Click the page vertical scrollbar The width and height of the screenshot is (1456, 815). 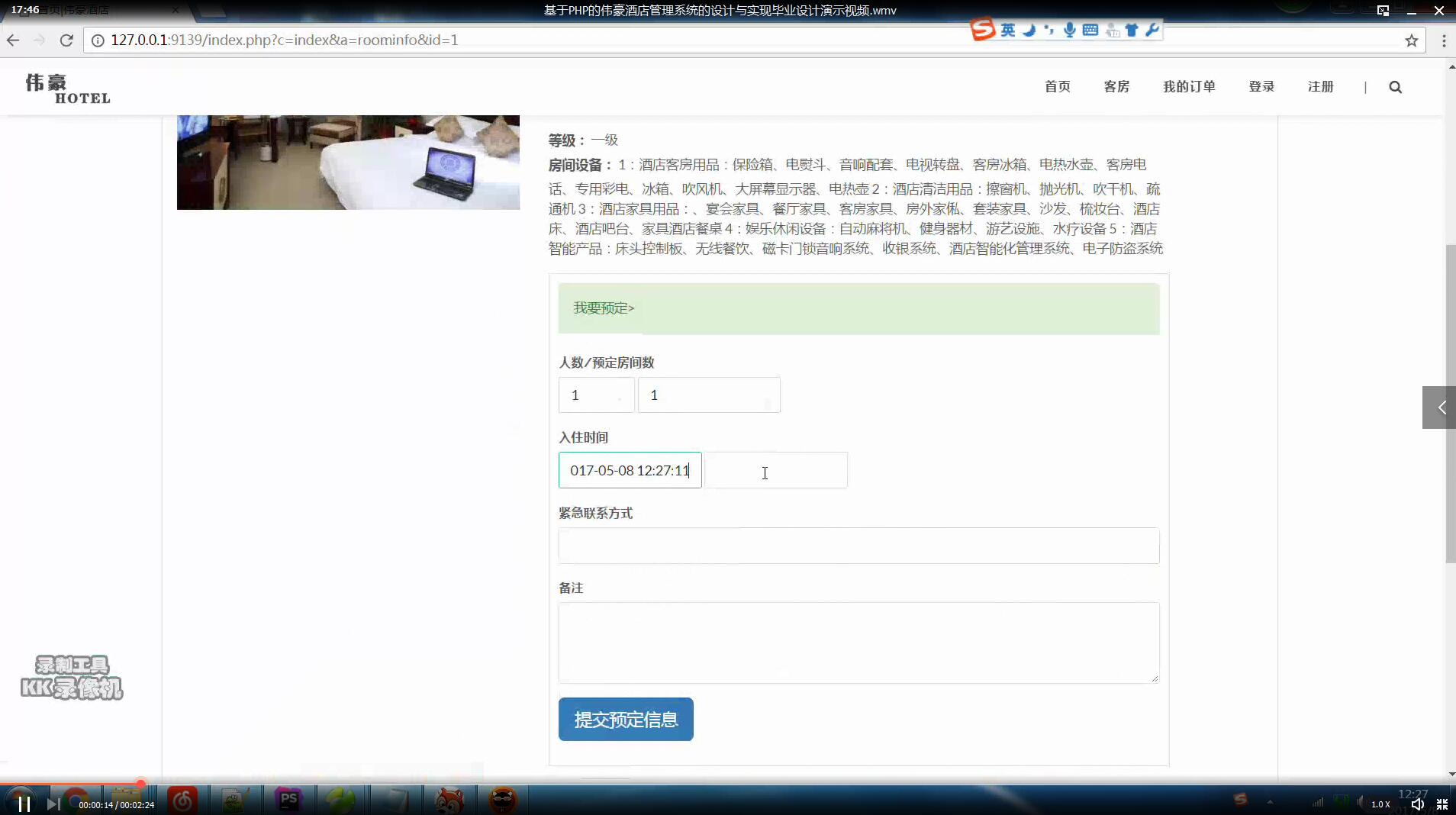point(1451,404)
